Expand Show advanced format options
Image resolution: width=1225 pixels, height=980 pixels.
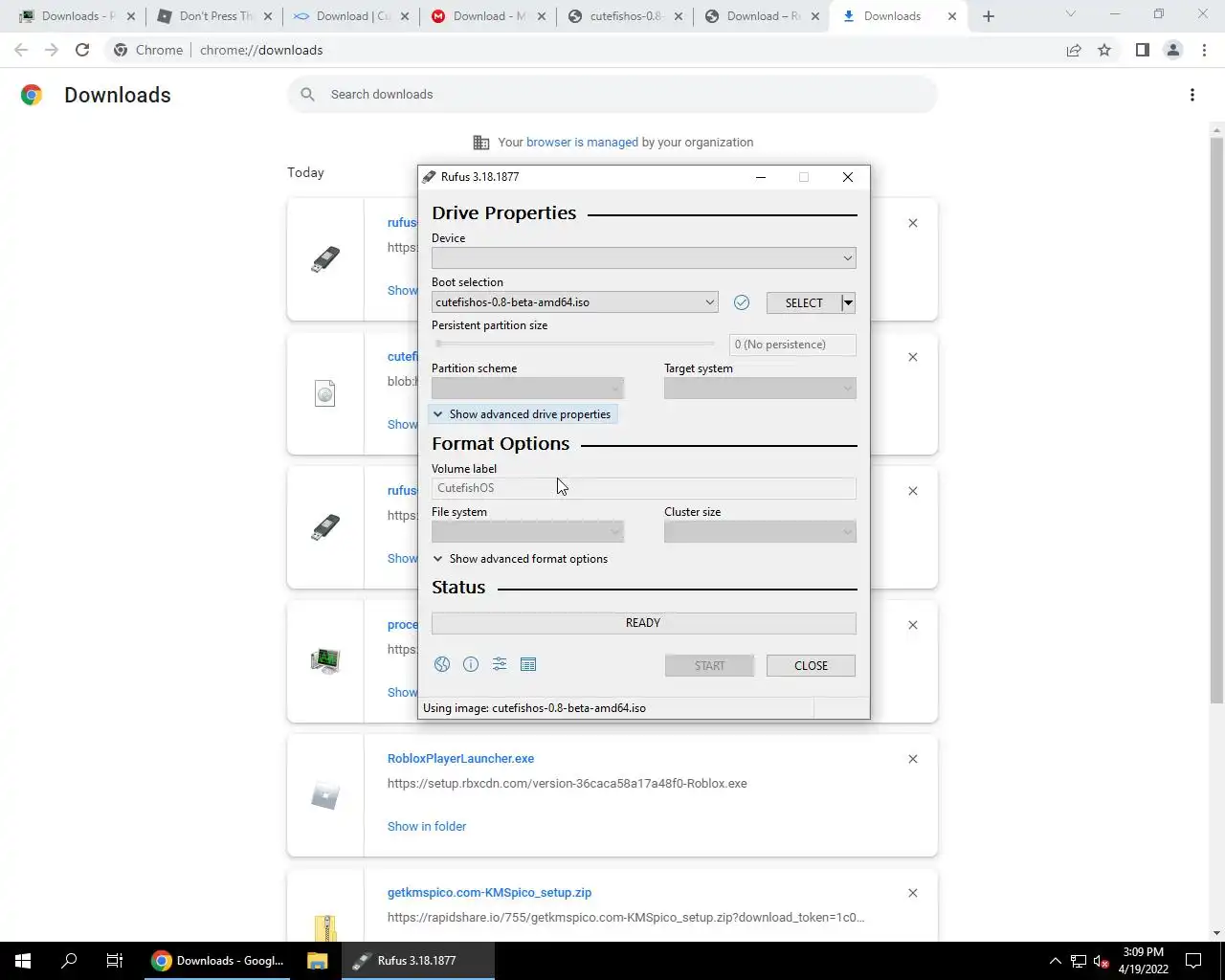(x=521, y=559)
